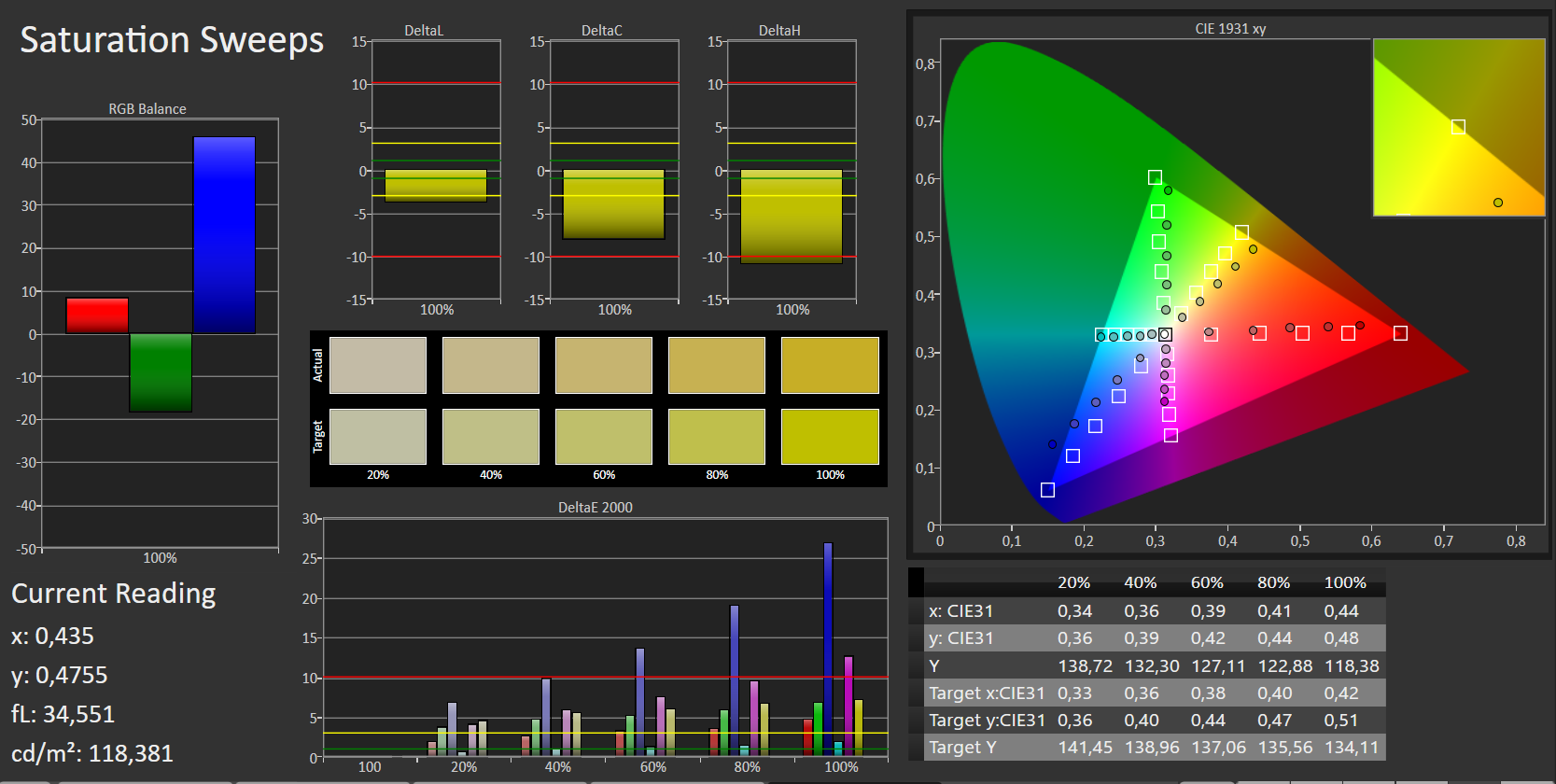Click the zoomed inset in CIE 1931 chart
Viewport: 1556px width, 784px height.
(1458, 128)
